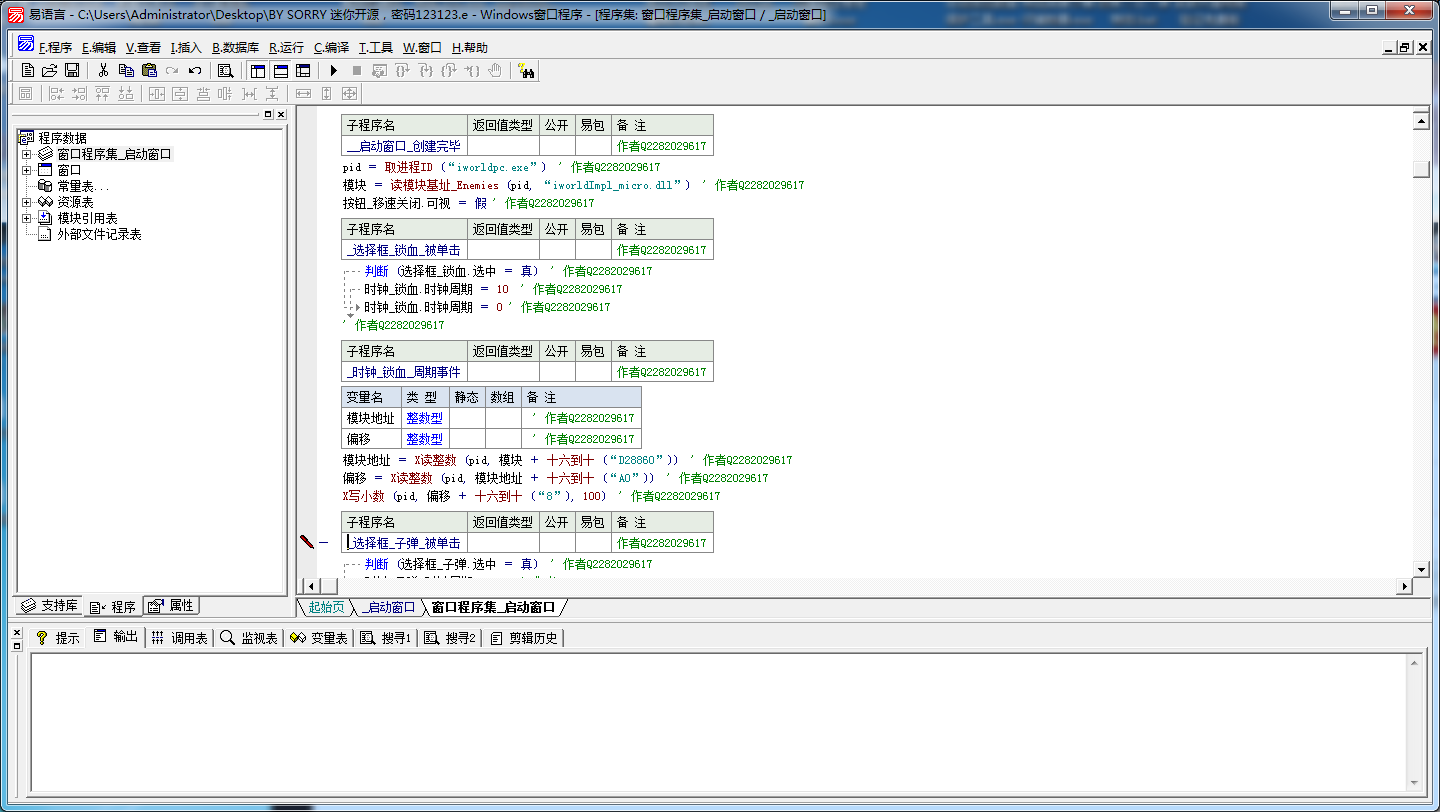Image resolution: width=1440 pixels, height=812 pixels.
Task: Switch to the 变量表 bottom tab
Action: pyautogui.click(x=318, y=638)
